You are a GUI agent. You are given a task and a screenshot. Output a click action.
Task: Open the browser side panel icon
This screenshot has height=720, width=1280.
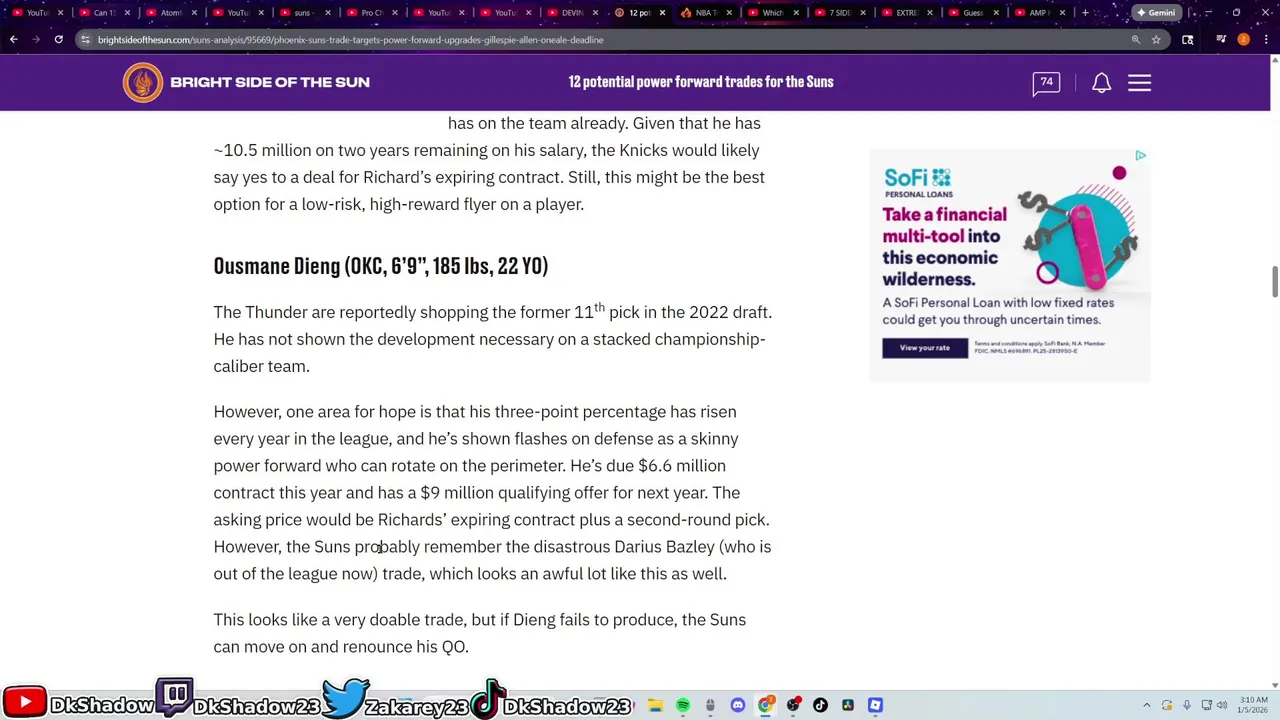[1188, 39]
